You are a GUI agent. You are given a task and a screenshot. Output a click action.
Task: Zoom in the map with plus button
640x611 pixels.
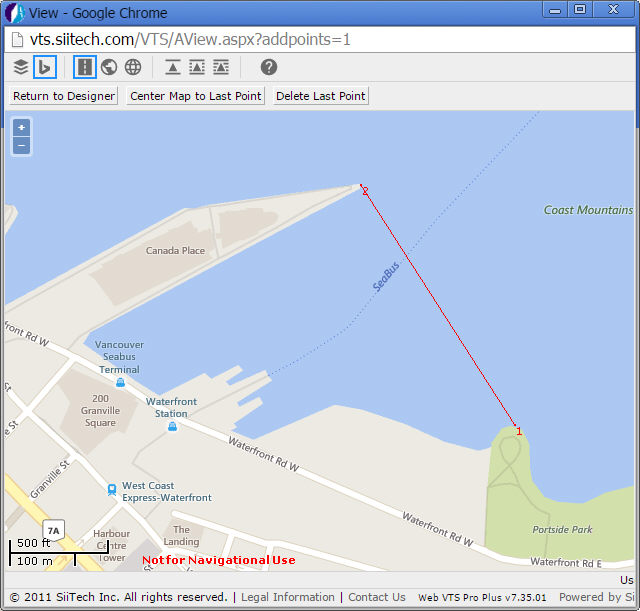tap(22, 128)
